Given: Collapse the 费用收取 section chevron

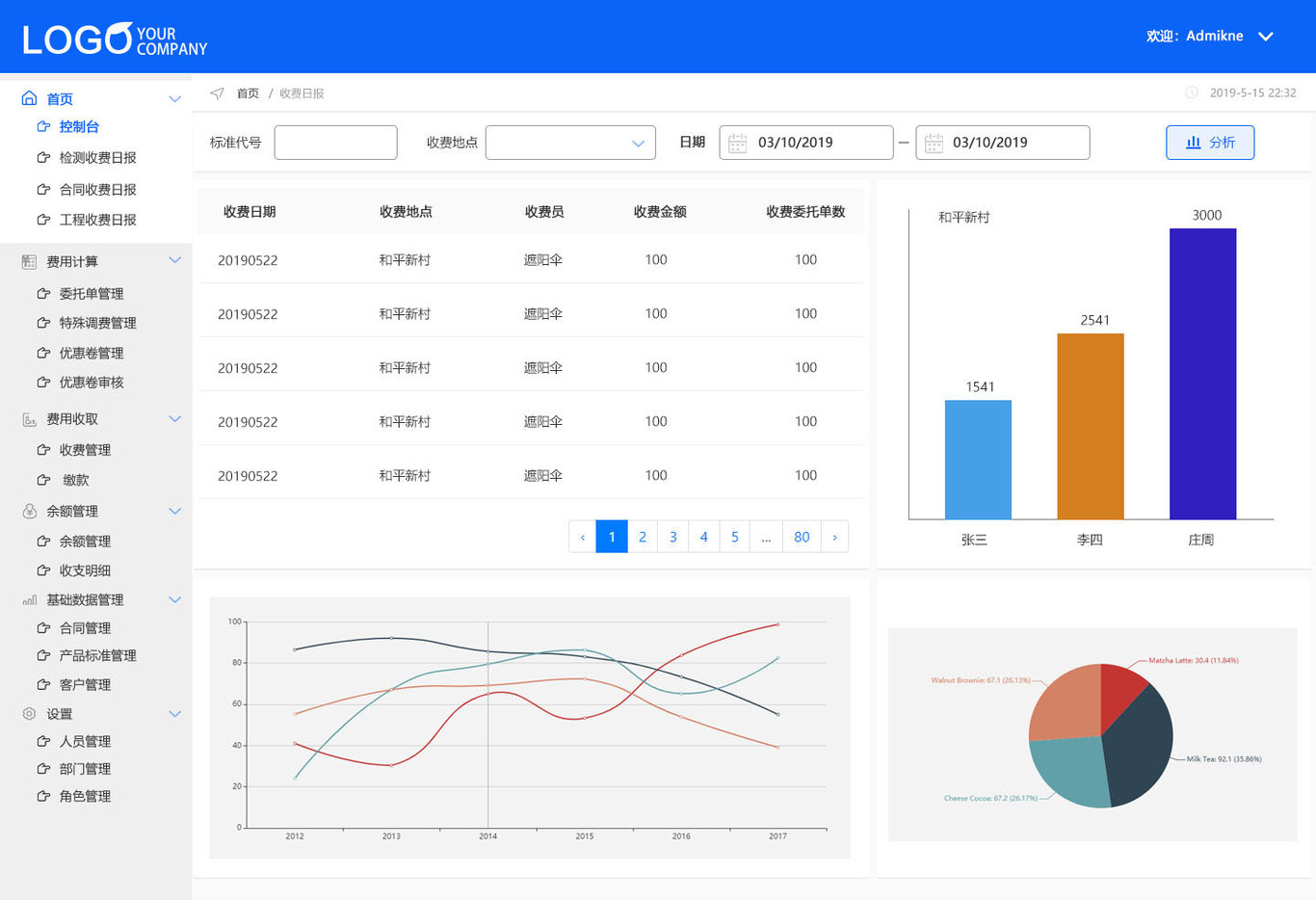Looking at the screenshot, I should (174, 418).
